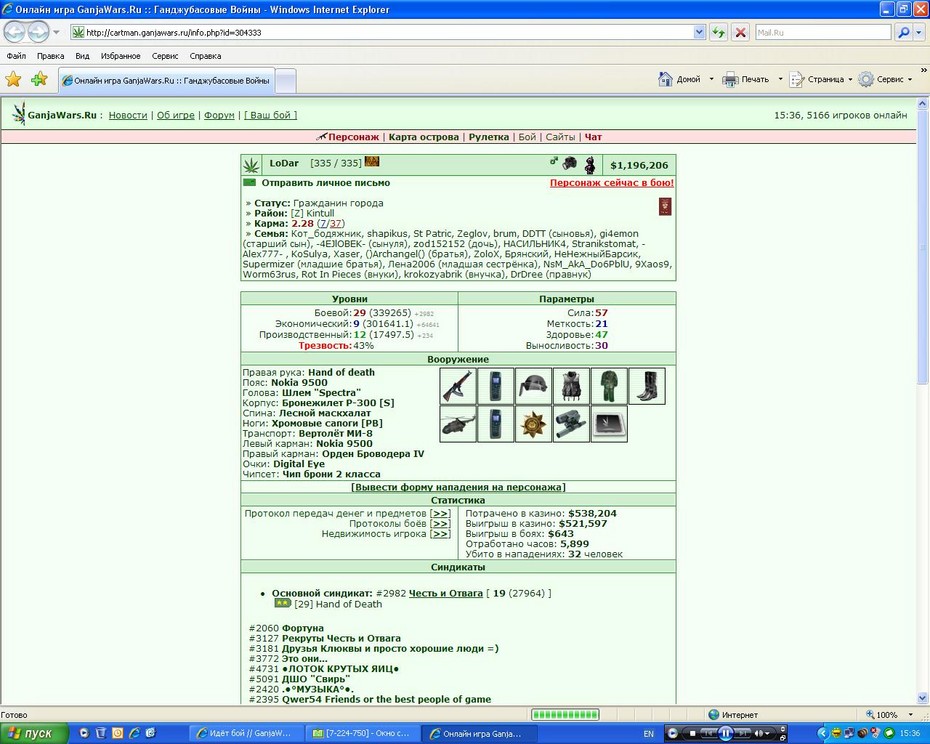Screen dimensions: 930x744
Task: Click the Hand of death rifle icon
Action: (x=458, y=386)
